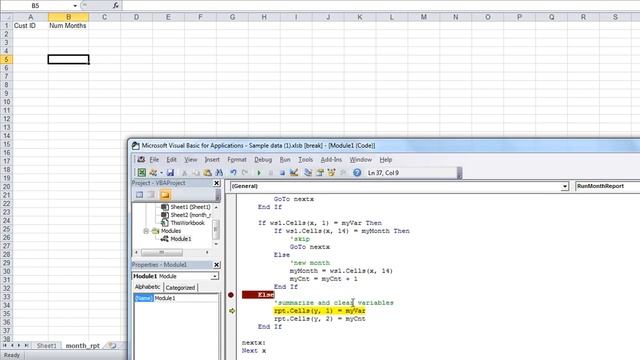The image size is (640, 360).
Task: Collapse the Modules folder node
Action: click(146, 231)
